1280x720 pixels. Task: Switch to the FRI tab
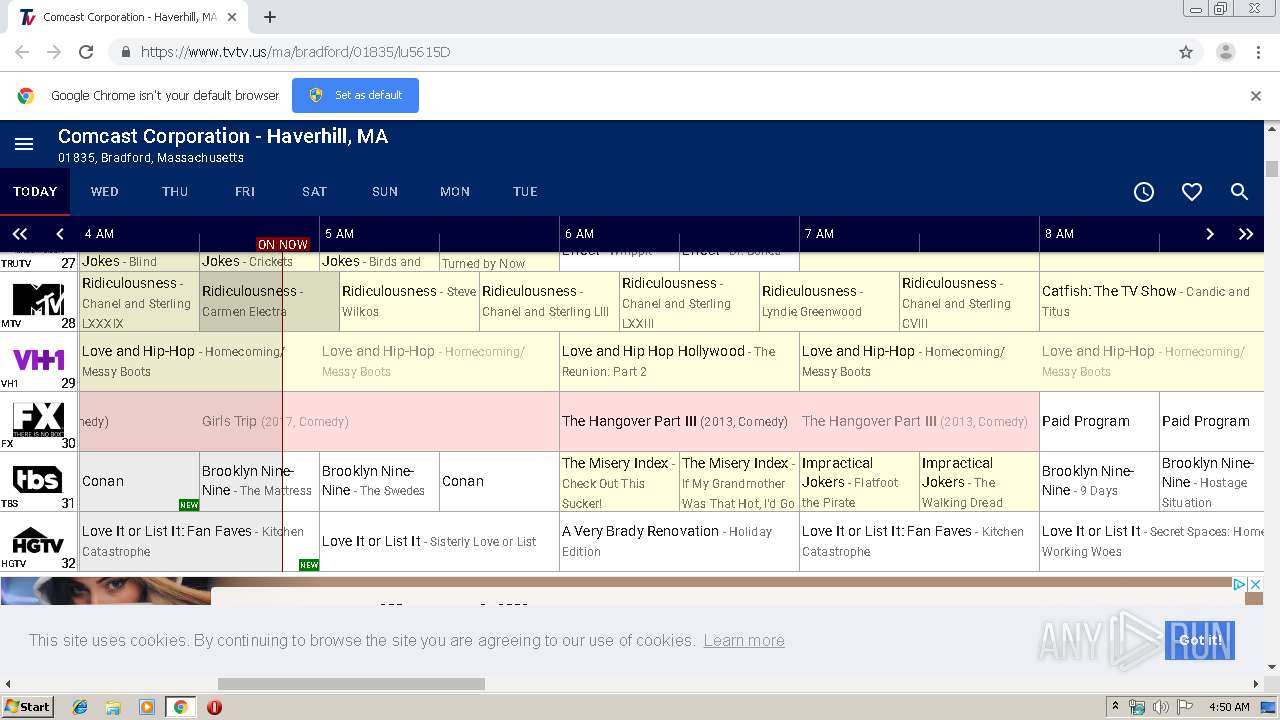tap(245, 192)
